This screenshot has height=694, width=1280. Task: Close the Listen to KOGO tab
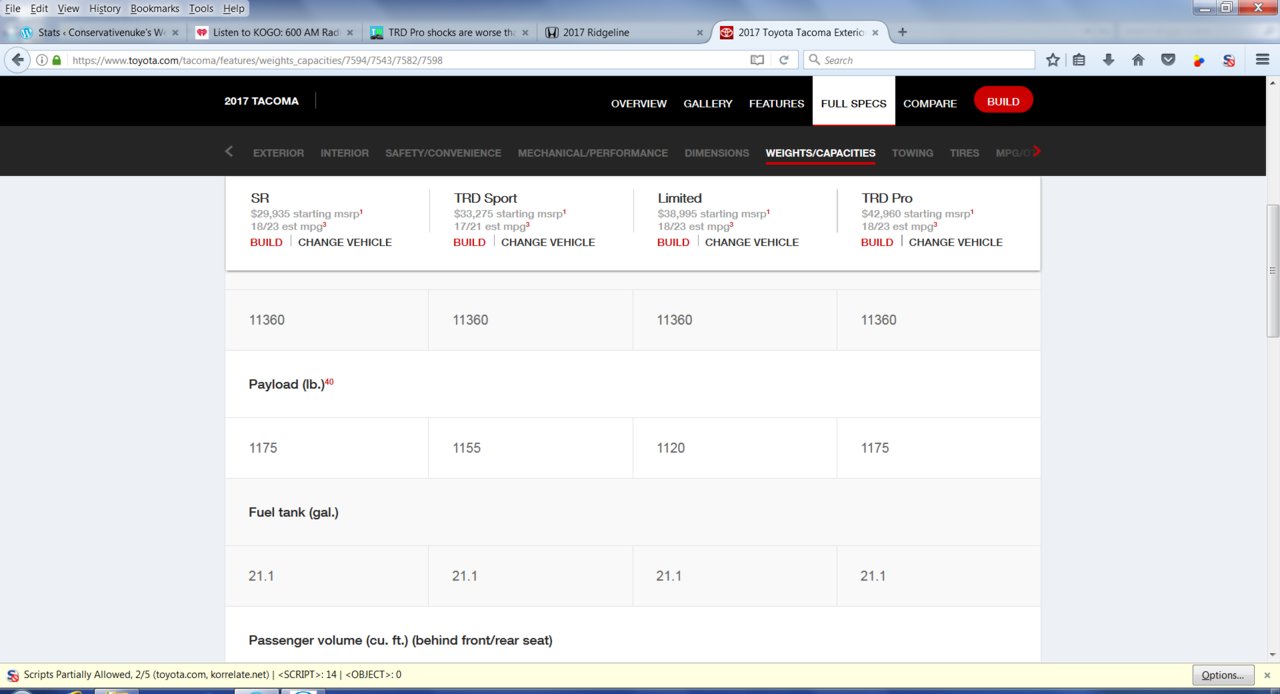(348, 32)
